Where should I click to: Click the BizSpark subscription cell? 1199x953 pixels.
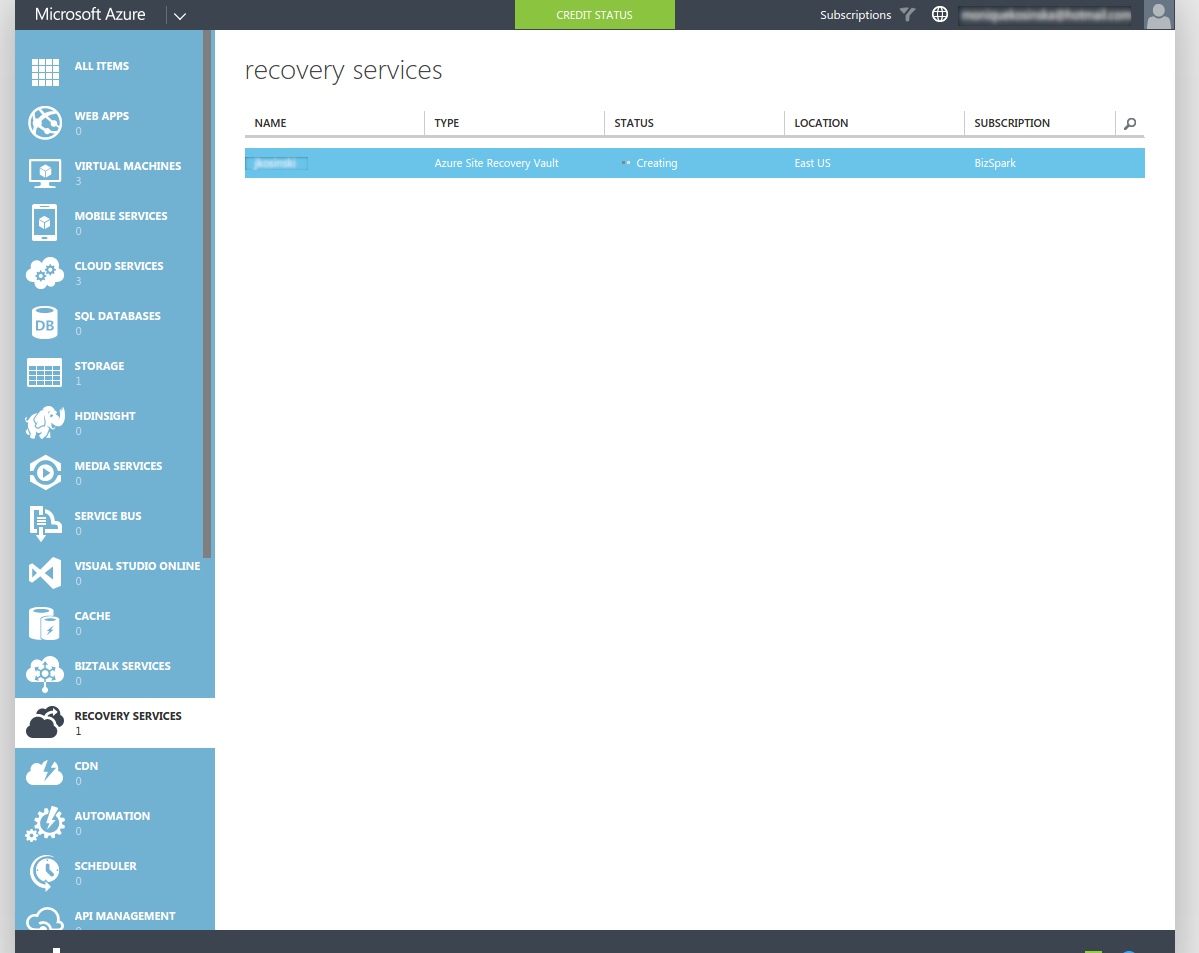coord(995,163)
